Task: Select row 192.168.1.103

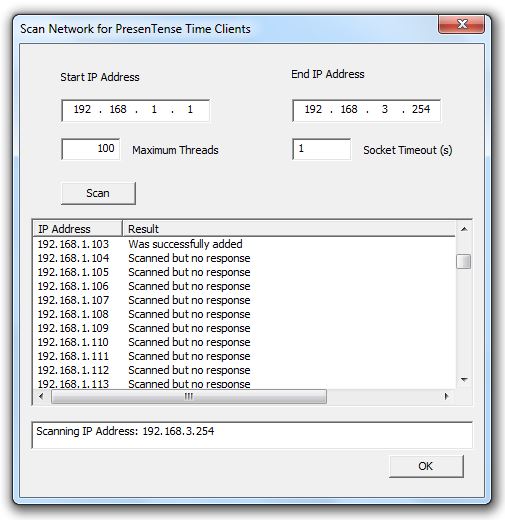Action: tap(244, 244)
